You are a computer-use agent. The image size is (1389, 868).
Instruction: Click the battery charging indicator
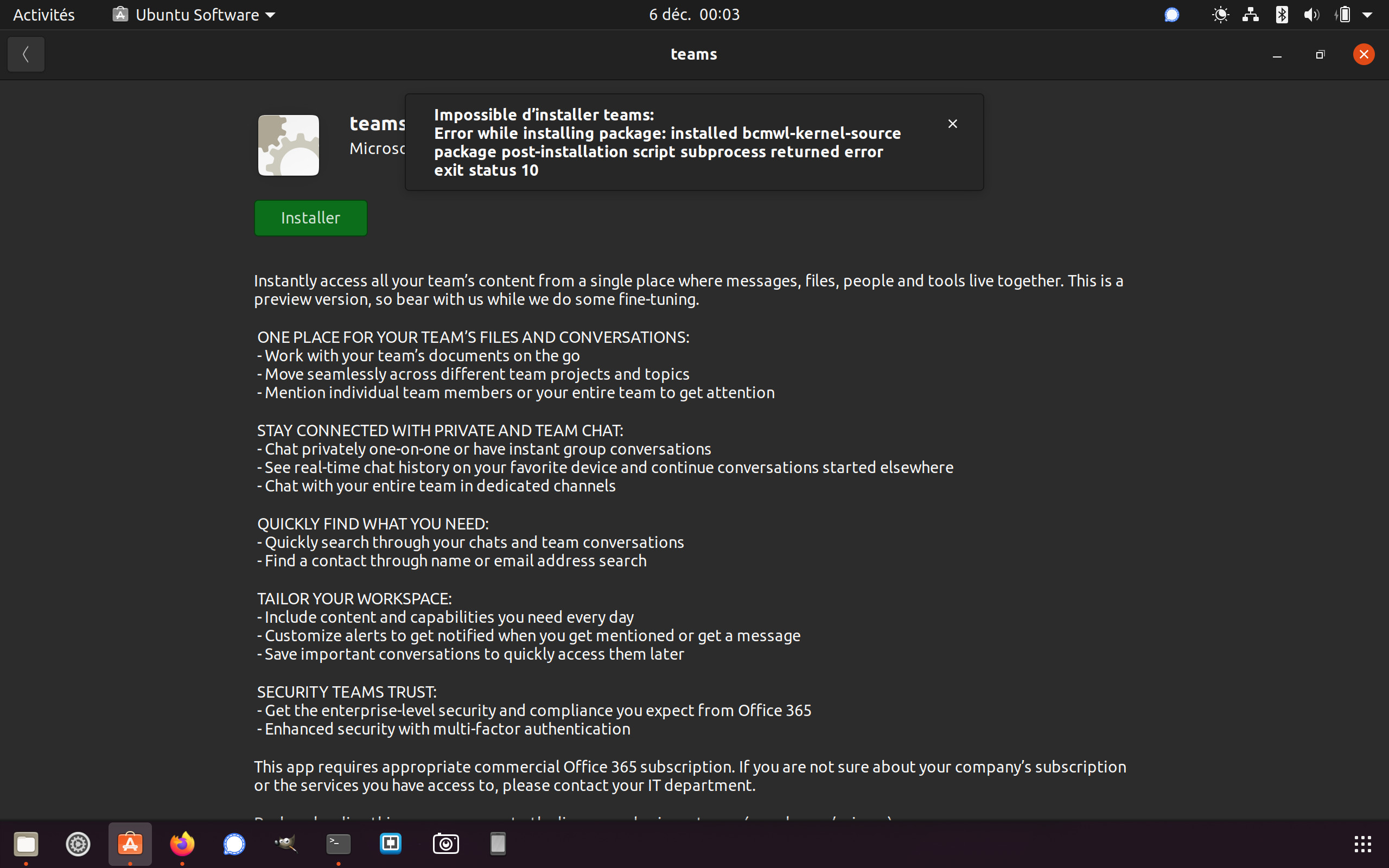(1343, 14)
